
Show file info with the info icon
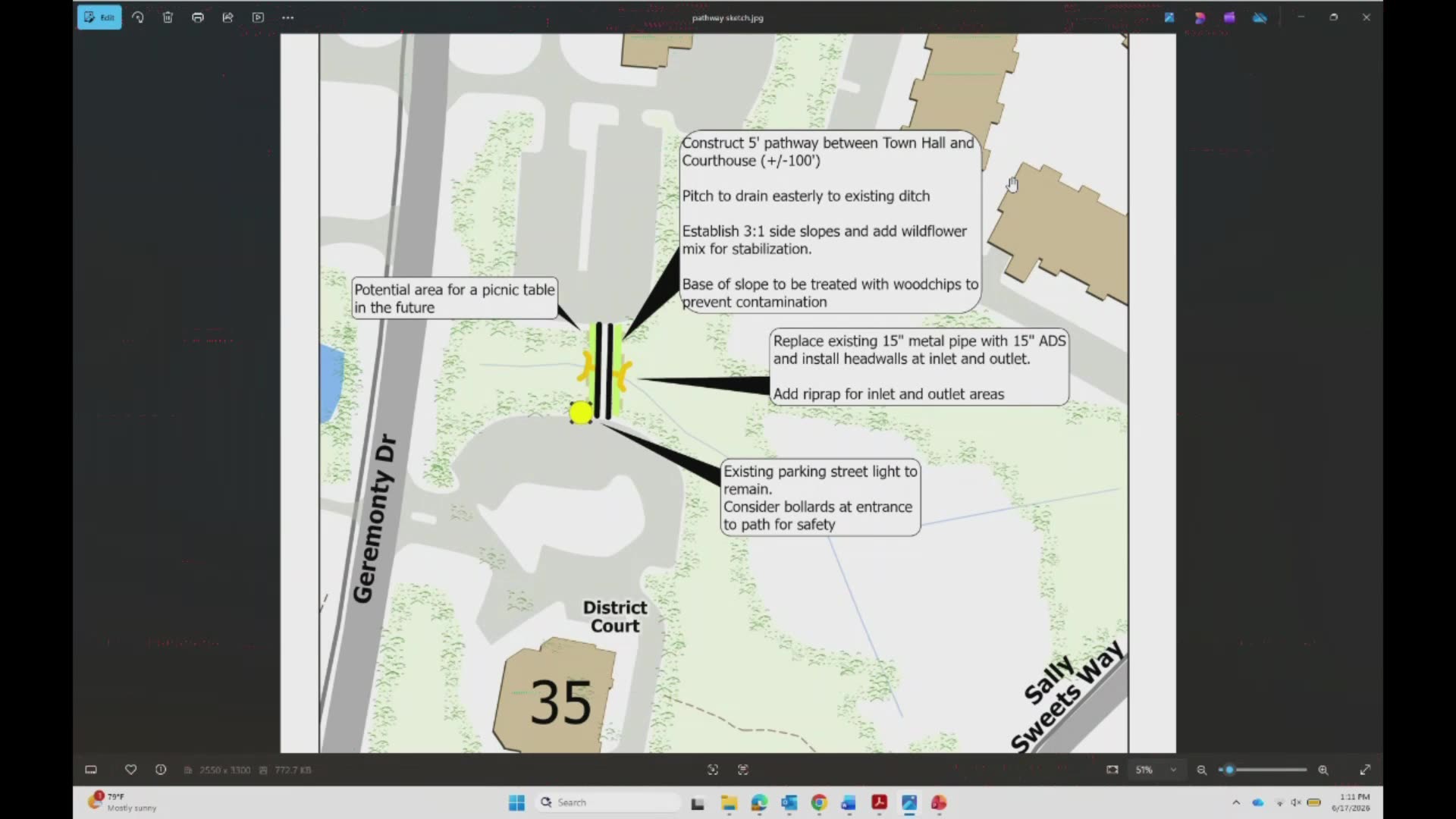(x=161, y=770)
